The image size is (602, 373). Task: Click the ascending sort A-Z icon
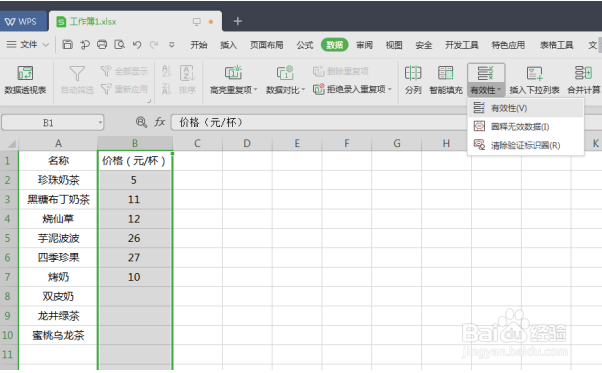pos(166,71)
